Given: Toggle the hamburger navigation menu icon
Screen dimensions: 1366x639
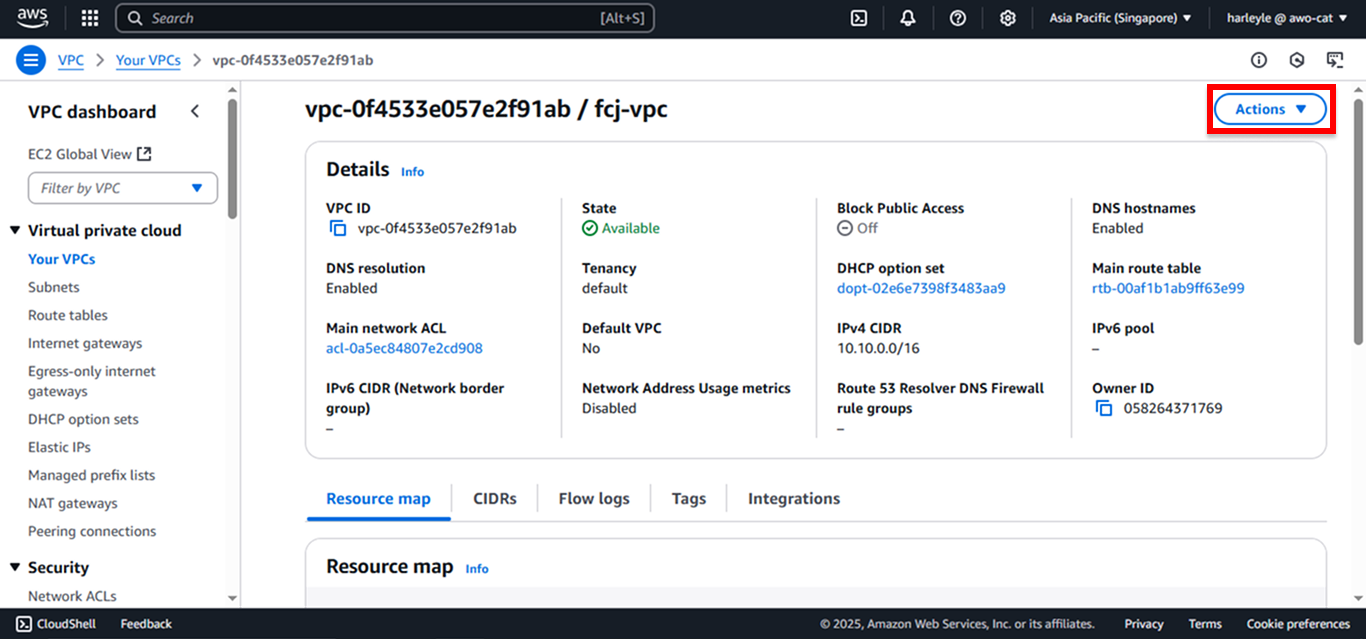Looking at the screenshot, I should (x=31, y=60).
